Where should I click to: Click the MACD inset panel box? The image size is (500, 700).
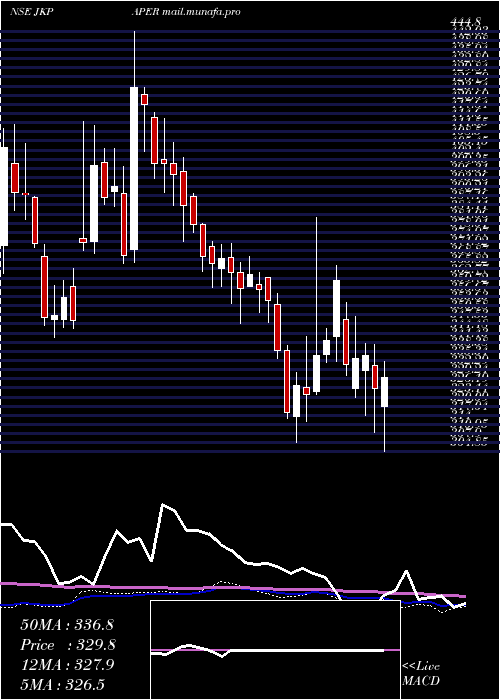pyautogui.click(x=275, y=650)
